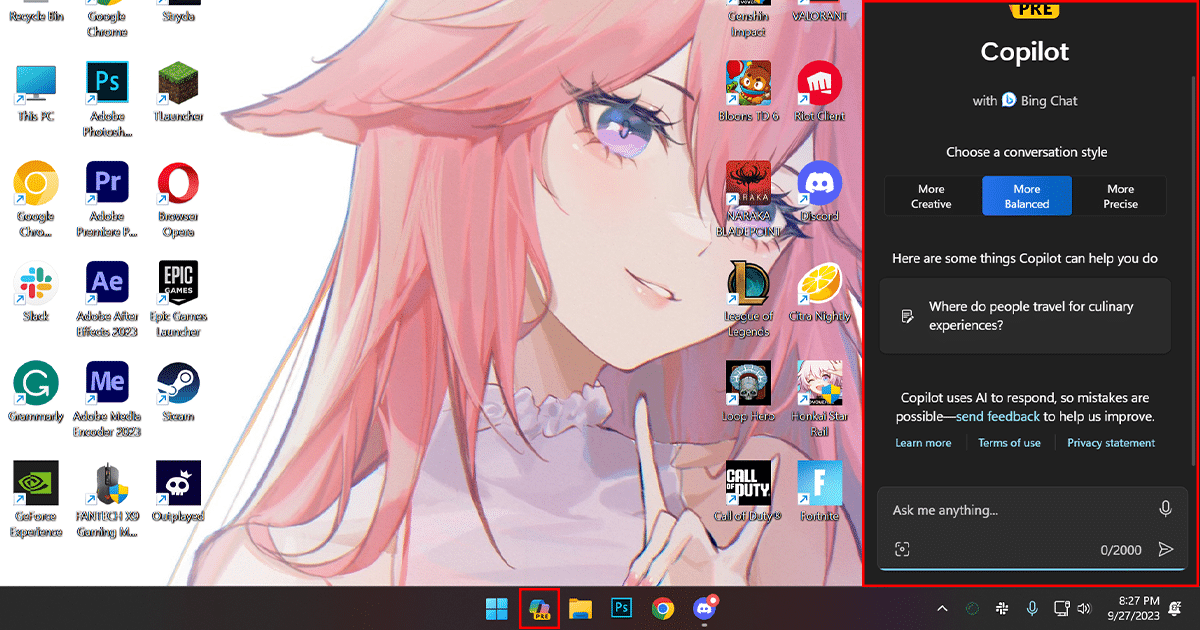The height and width of the screenshot is (630, 1200).
Task: Click the Ask me anything input field
Action: click(1015, 510)
